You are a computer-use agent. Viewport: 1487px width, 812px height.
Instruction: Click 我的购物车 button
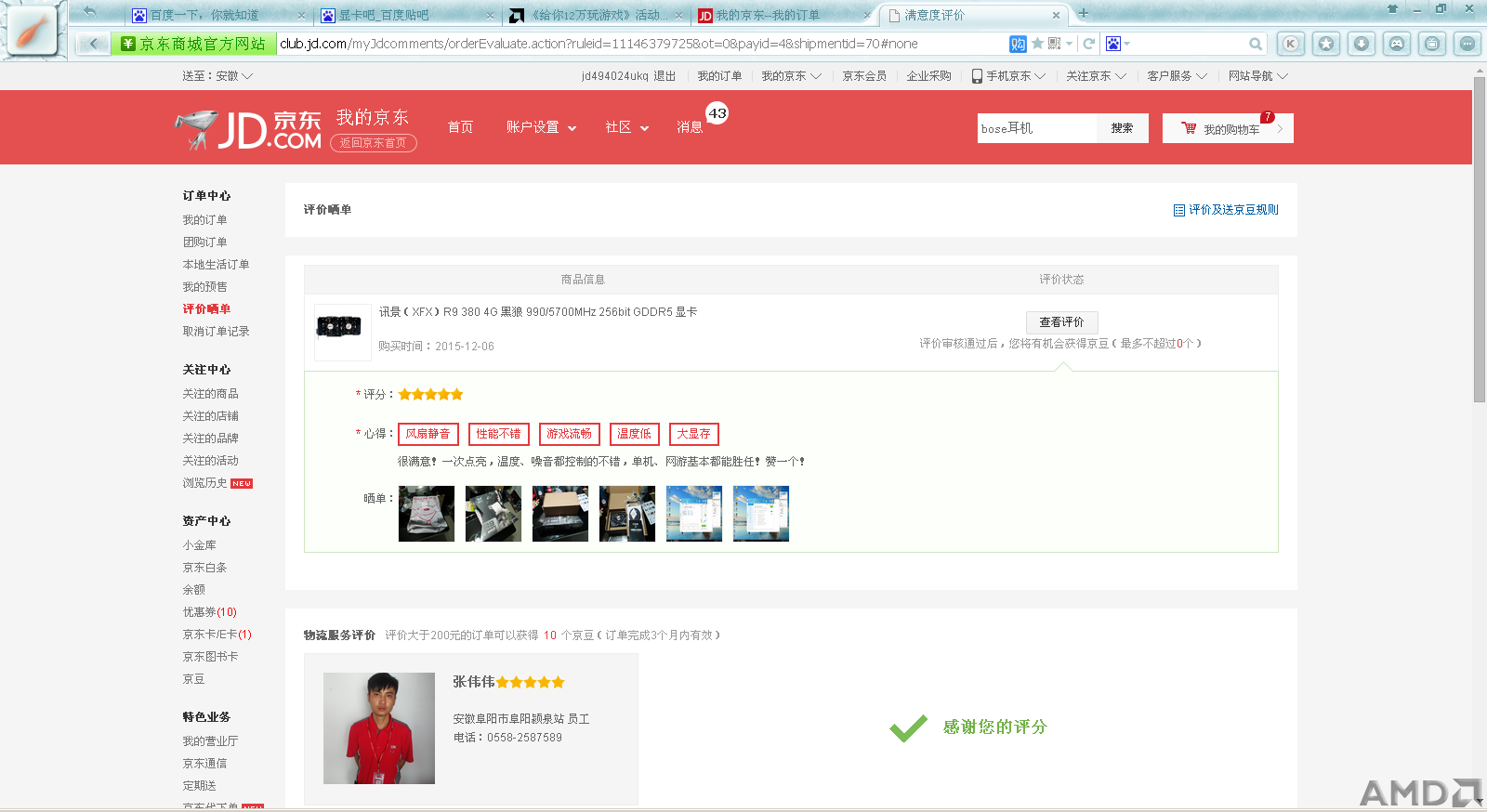pyautogui.click(x=1228, y=128)
